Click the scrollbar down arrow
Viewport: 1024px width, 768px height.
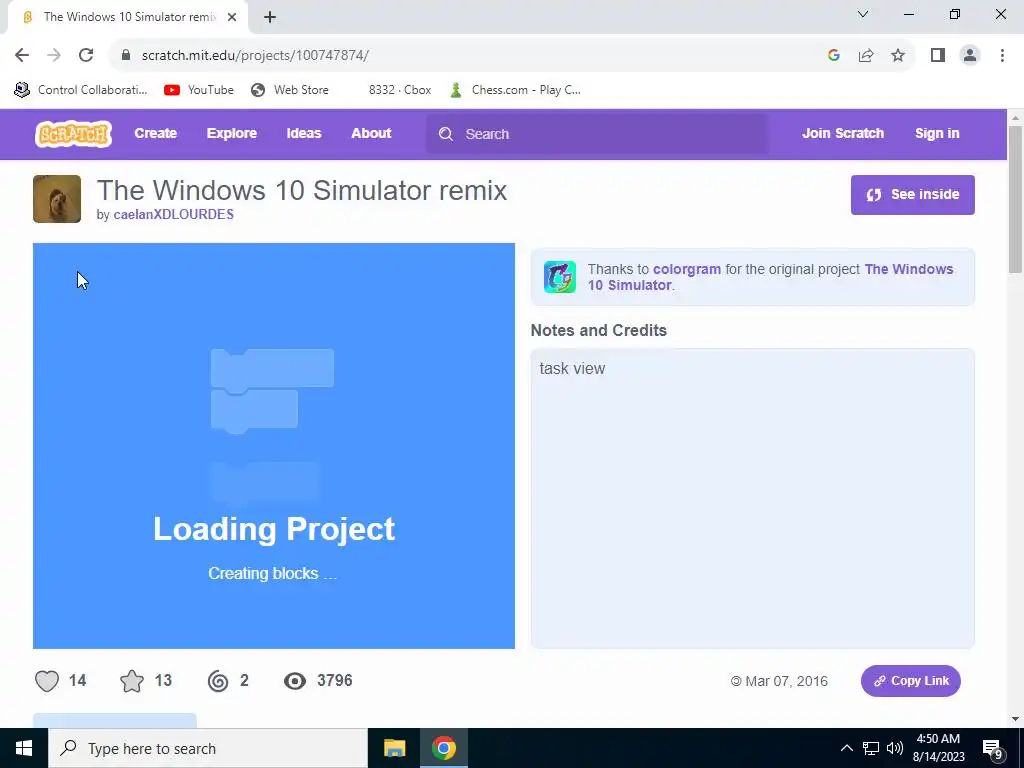coord(1015,720)
